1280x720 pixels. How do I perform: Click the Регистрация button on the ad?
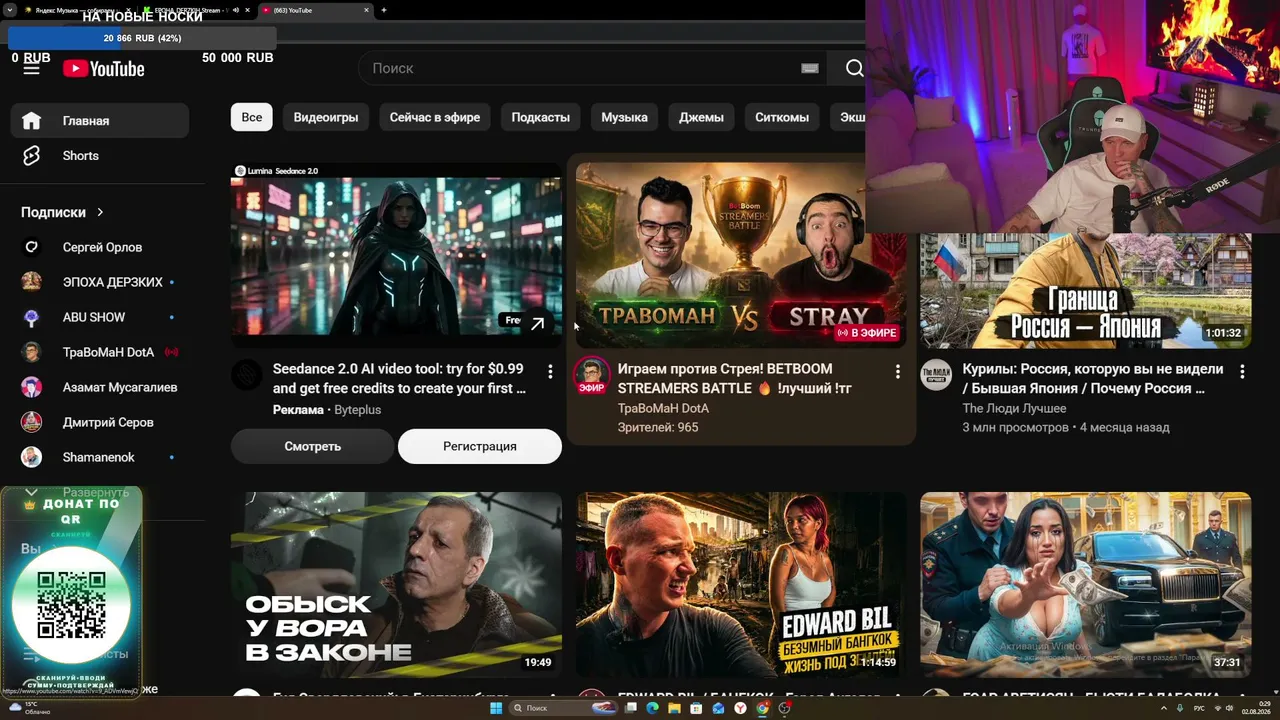tap(480, 446)
